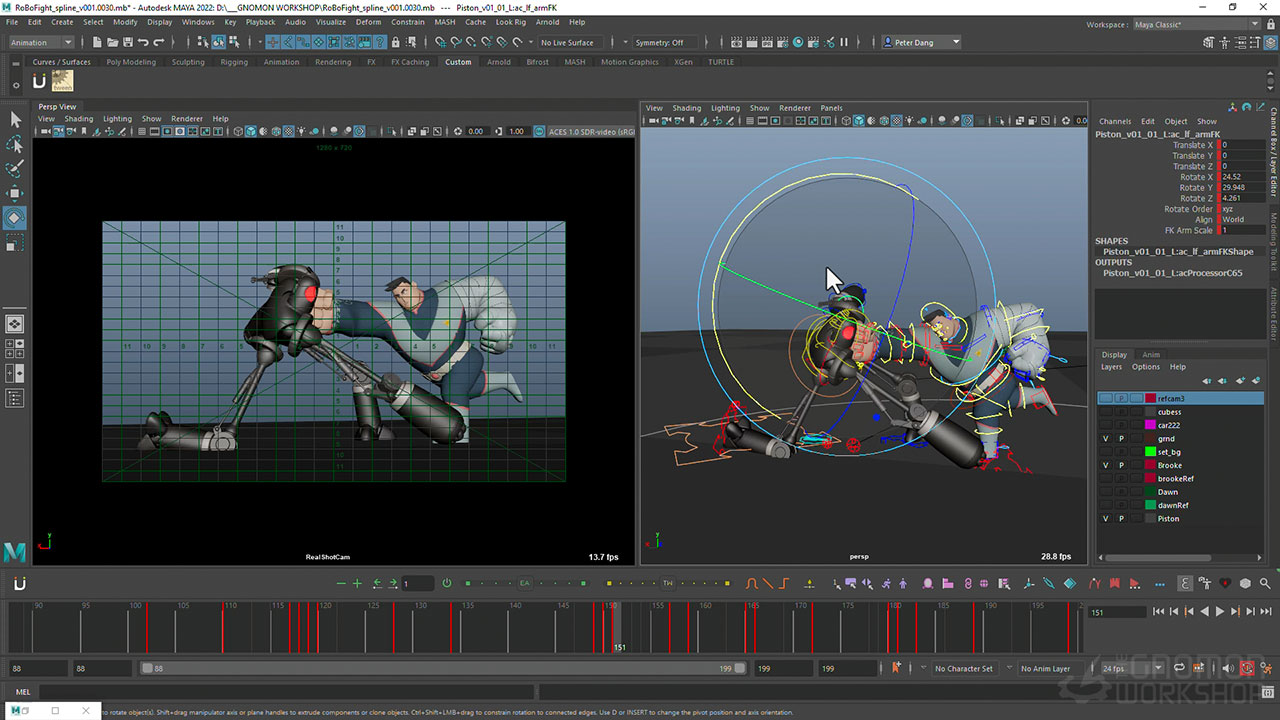Switch to the Anim layer tab
This screenshot has height=720, width=1280.
pyautogui.click(x=1151, y=354)
